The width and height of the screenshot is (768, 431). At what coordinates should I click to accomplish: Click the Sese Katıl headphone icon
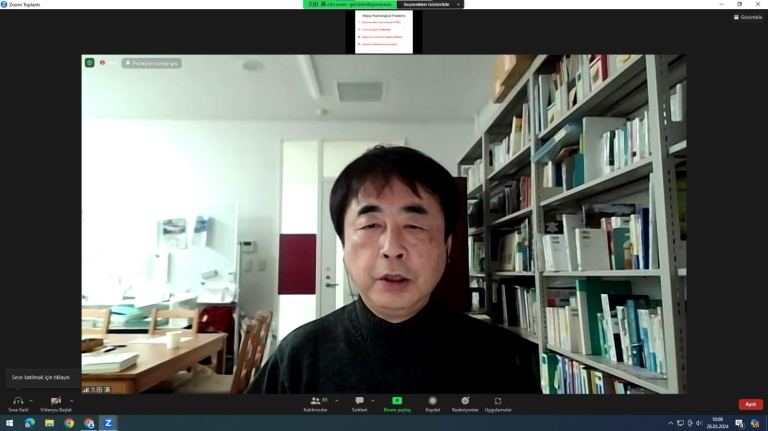(x=18, y=401)
